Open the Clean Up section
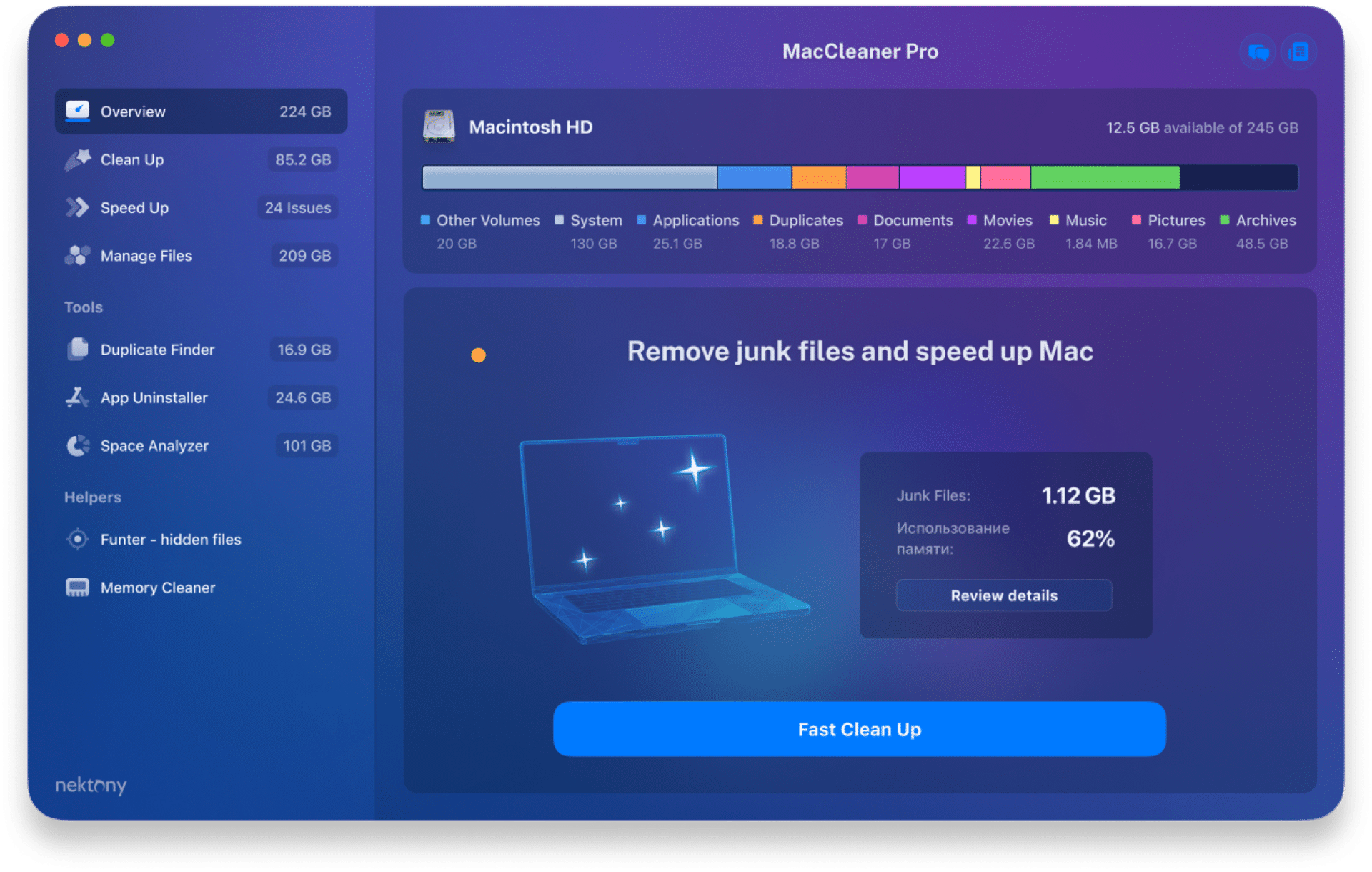Screen dimensions: 1372x872 [201, 159]
